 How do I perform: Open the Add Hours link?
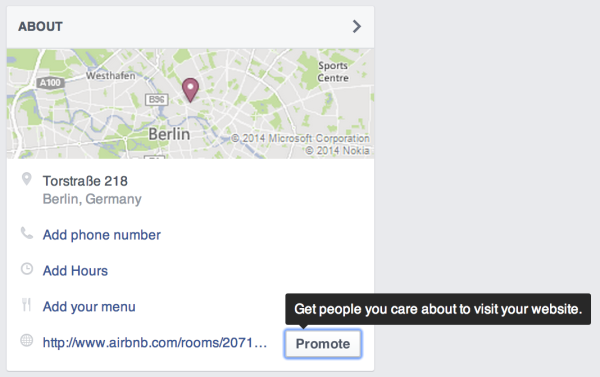pos(75,271)
